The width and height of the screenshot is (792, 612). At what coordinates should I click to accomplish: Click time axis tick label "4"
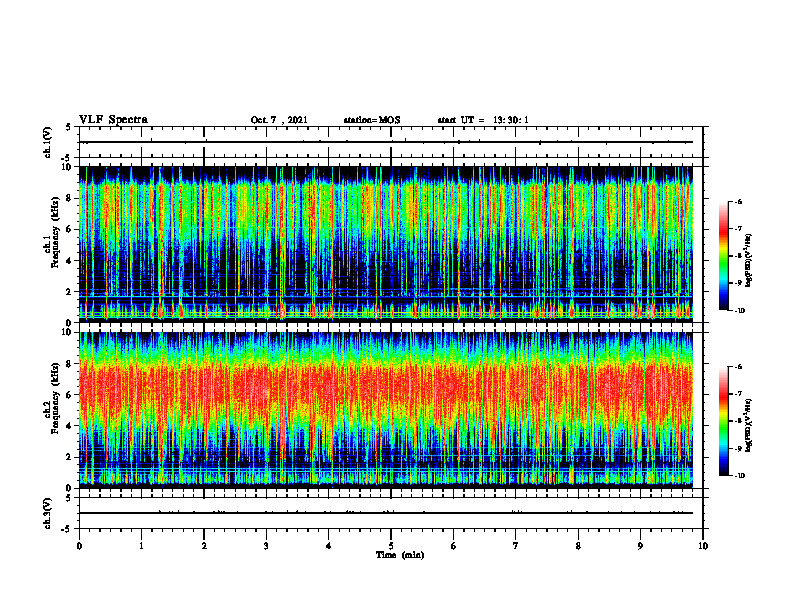pyautogui.click(x=329, y=546)
